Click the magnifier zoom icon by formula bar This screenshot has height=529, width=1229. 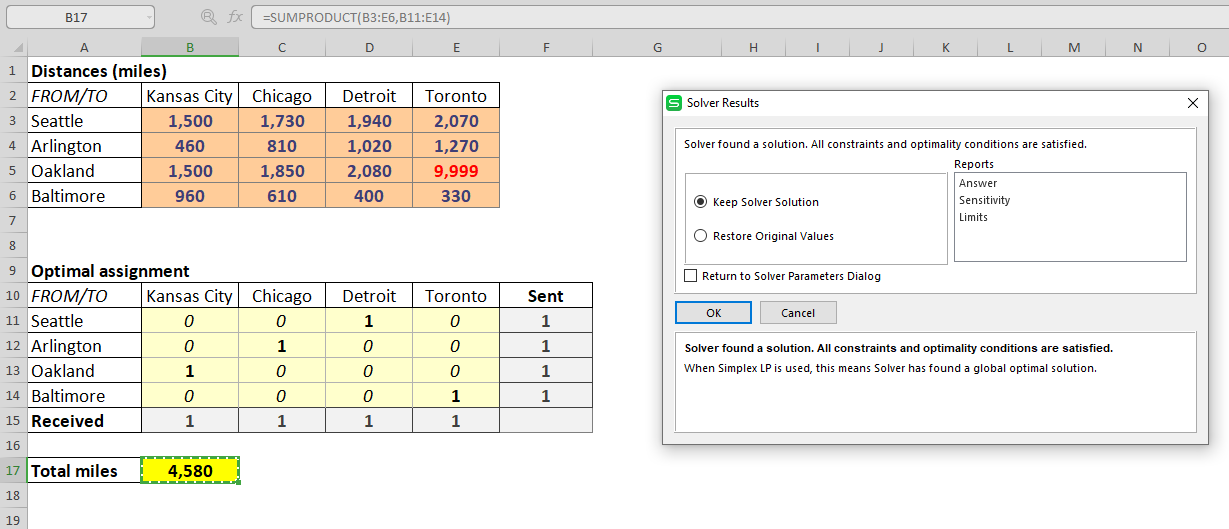[208, 17]
